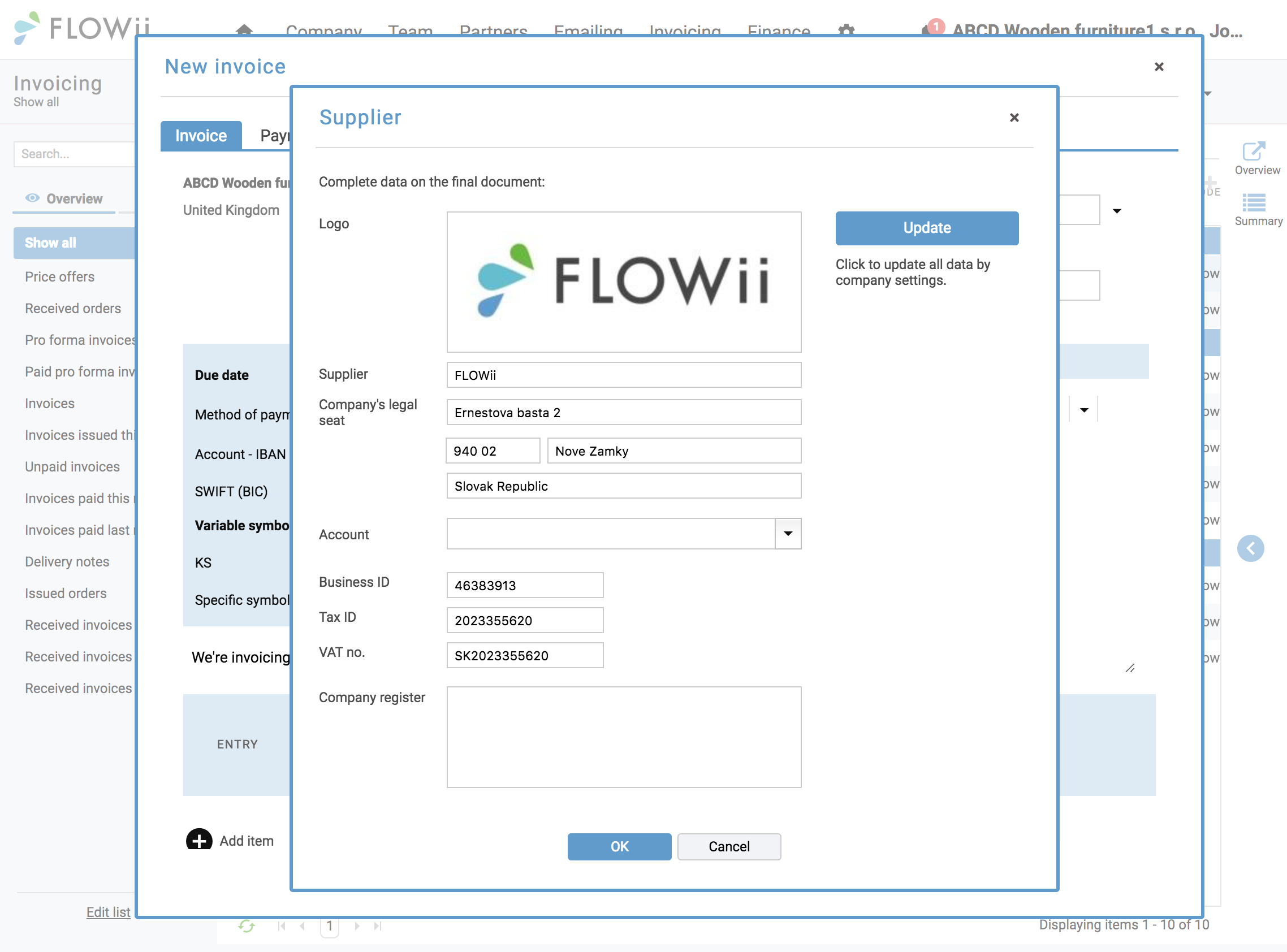
Task: Close the Supplier dialog with X
Action: (x=1014, y=118)
